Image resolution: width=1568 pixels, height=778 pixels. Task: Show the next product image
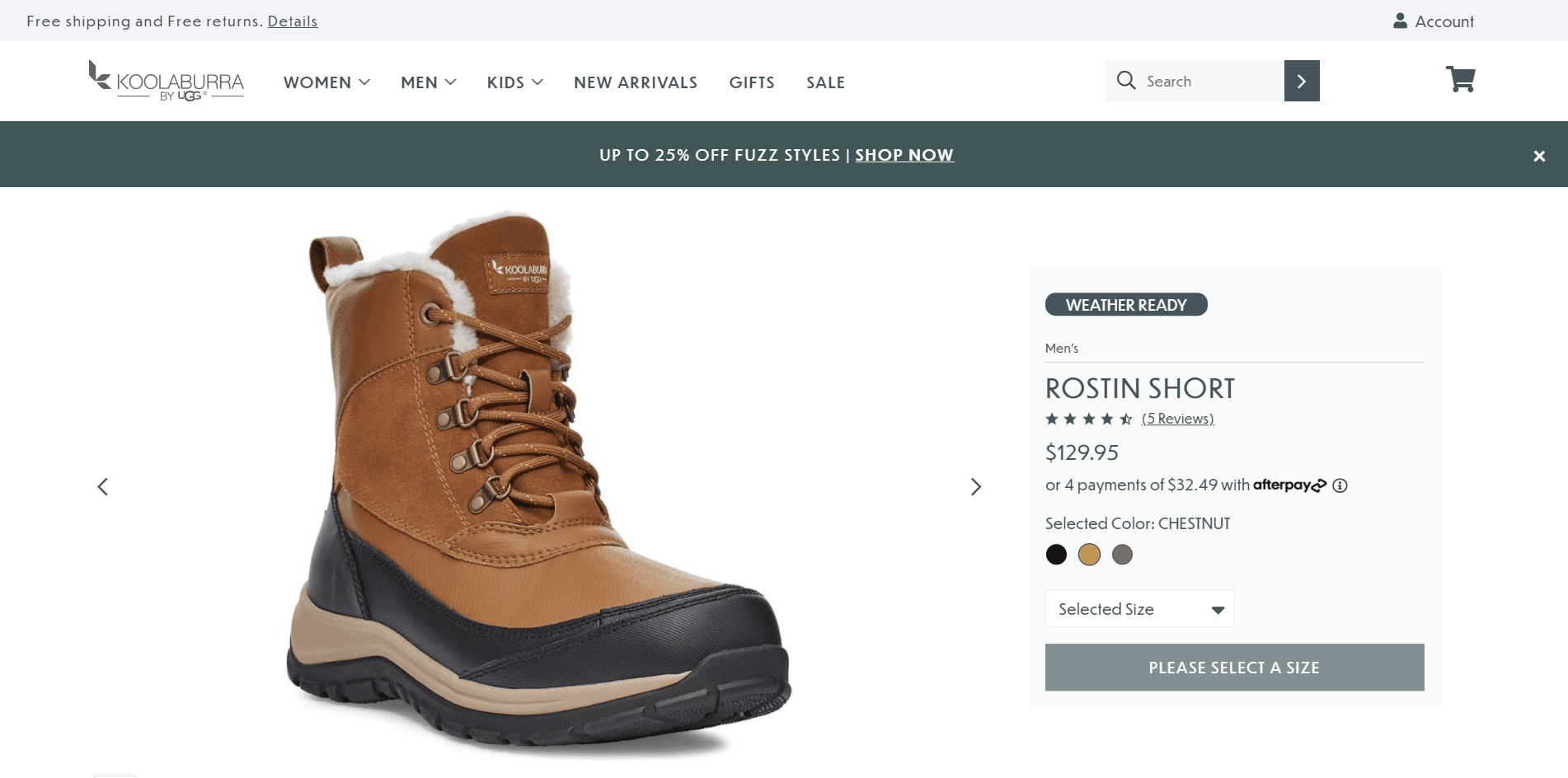pos(975,487)
